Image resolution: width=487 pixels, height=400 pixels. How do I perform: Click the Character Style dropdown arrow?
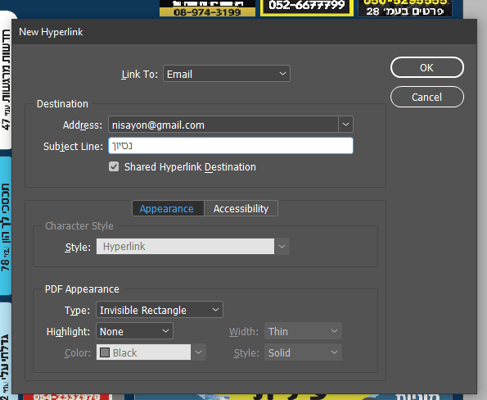(282, 246)
